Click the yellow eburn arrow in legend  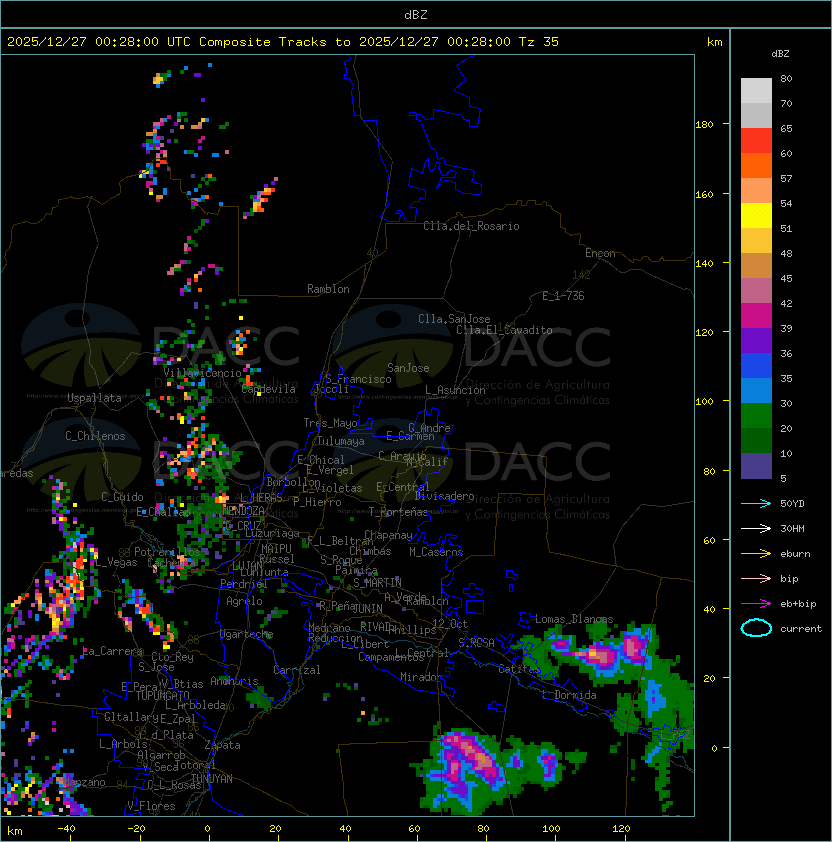(756, 554)
